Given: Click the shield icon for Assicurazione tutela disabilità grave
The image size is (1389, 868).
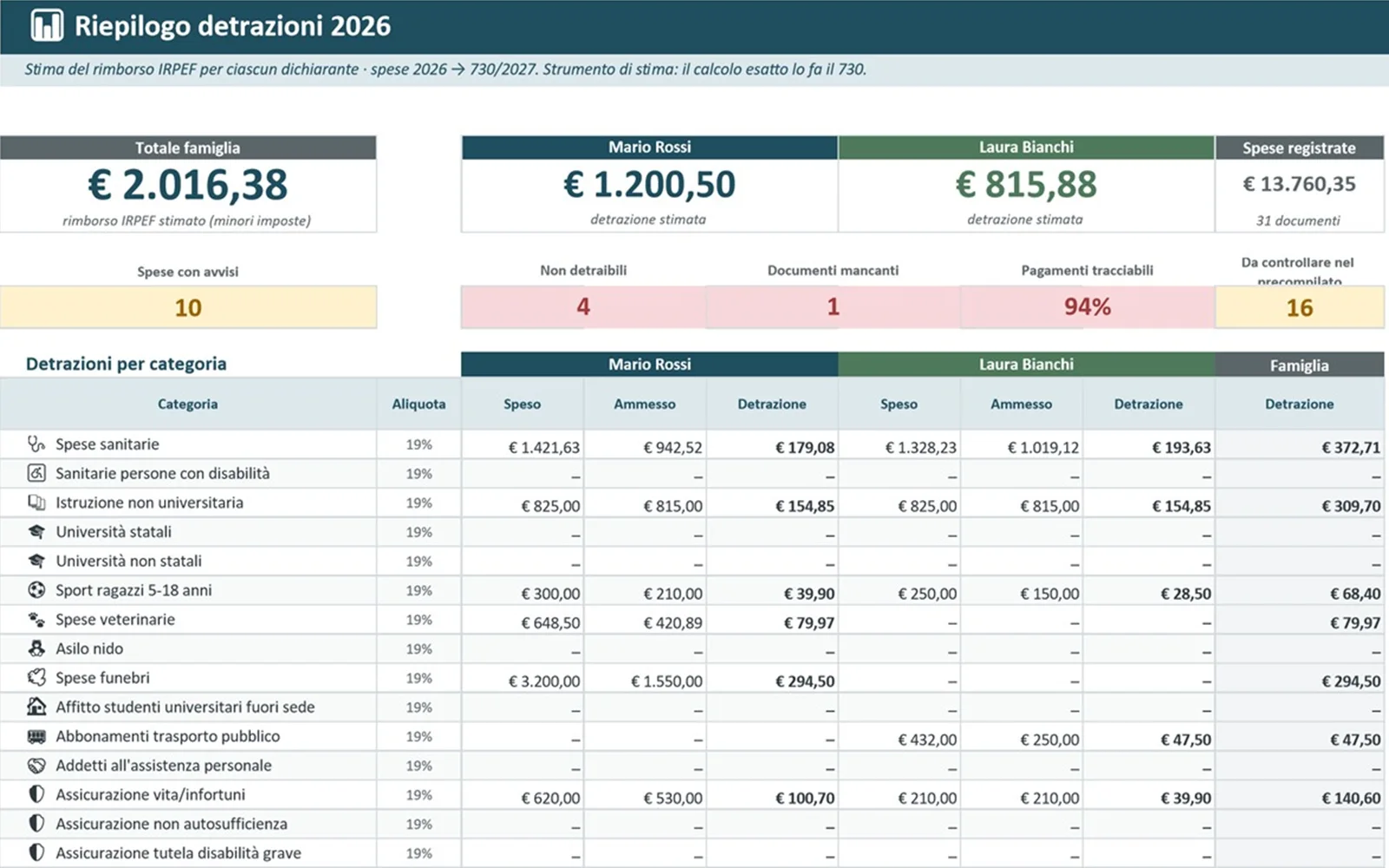Looking at the screenshot, I should [x=36, y=852].
